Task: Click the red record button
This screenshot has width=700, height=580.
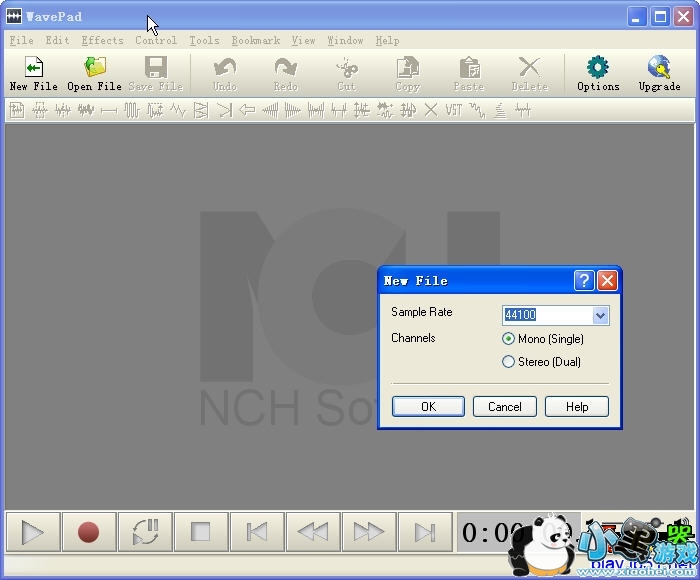Action: click(x=89, y=532)
